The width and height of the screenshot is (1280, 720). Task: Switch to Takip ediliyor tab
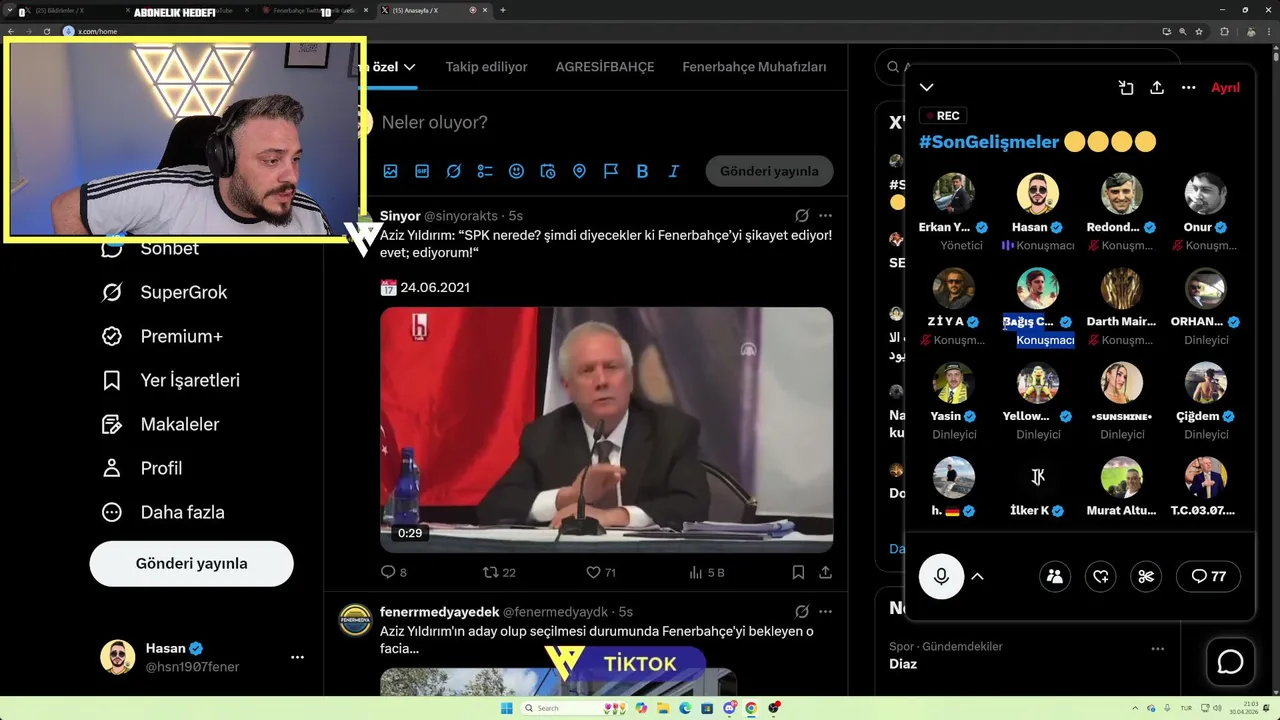[486, 67]
